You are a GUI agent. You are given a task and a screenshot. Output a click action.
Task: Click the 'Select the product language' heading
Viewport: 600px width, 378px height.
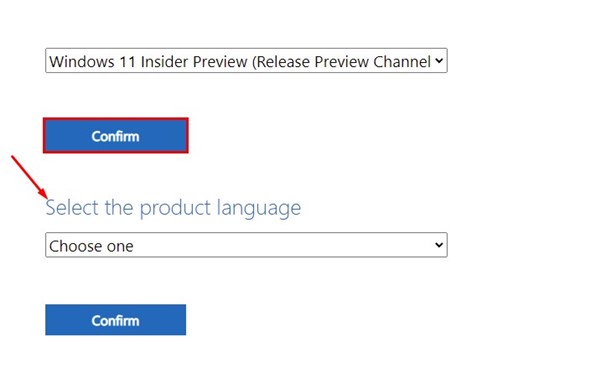point(173,209)
